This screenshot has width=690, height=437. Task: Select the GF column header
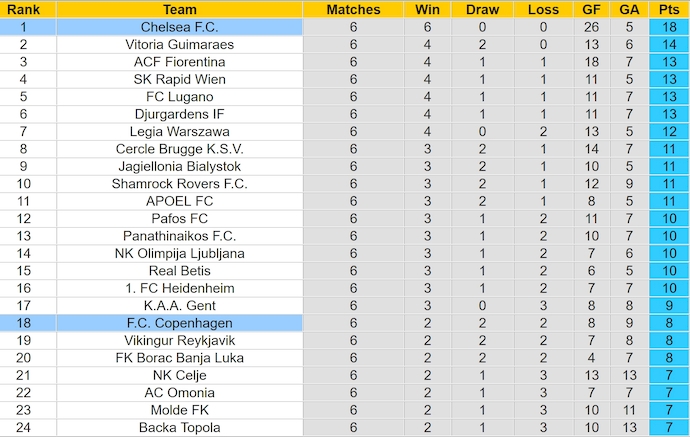[592, 9]
